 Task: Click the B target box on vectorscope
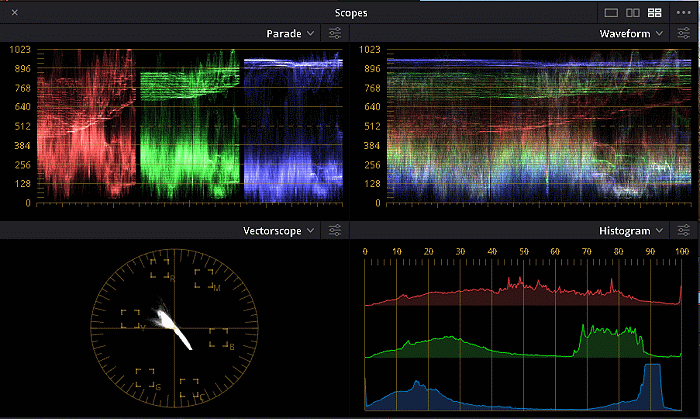click(219, 338)
